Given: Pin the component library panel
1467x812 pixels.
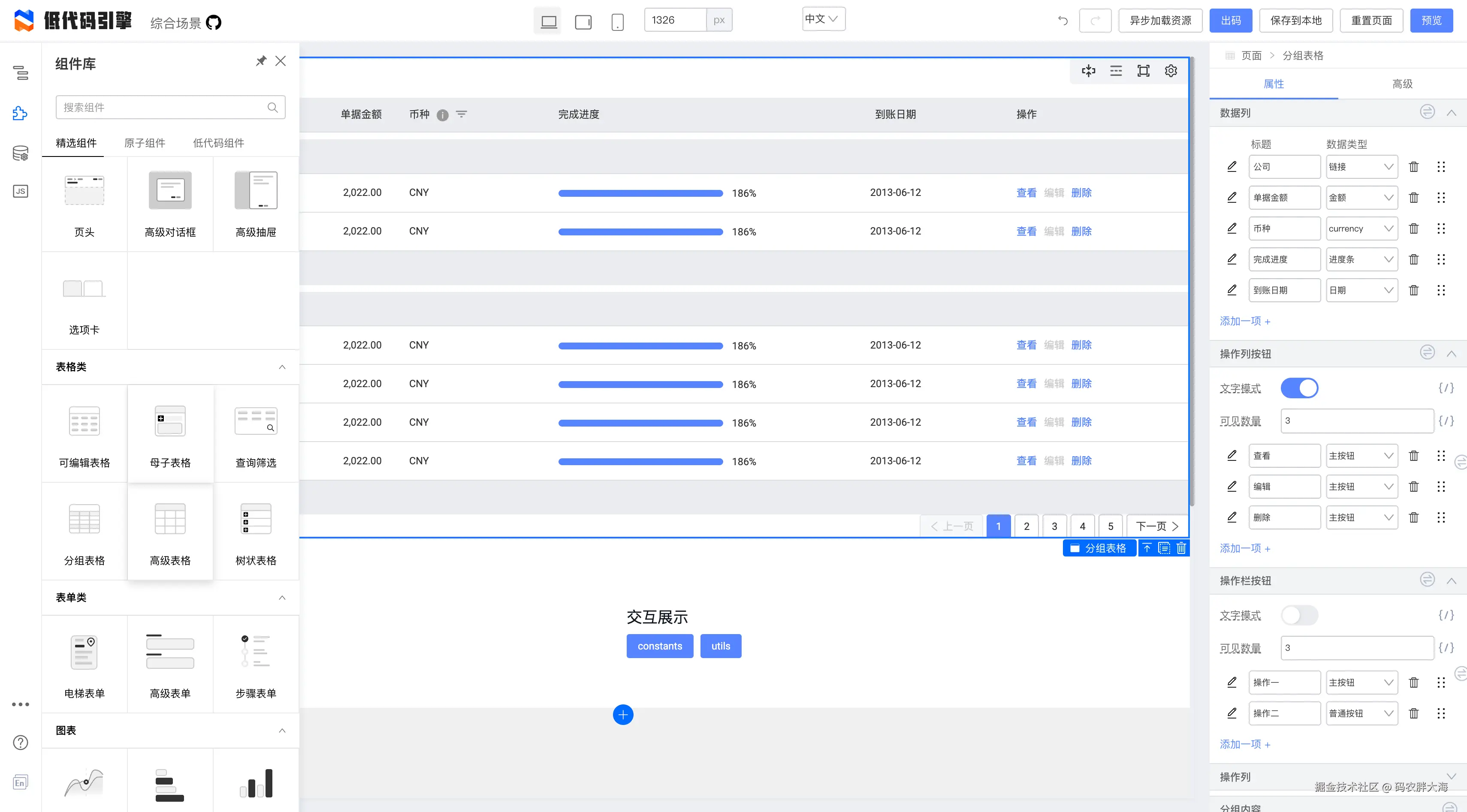Looking at the screenshot, I should pyautogui.click(x=261, y=61).
